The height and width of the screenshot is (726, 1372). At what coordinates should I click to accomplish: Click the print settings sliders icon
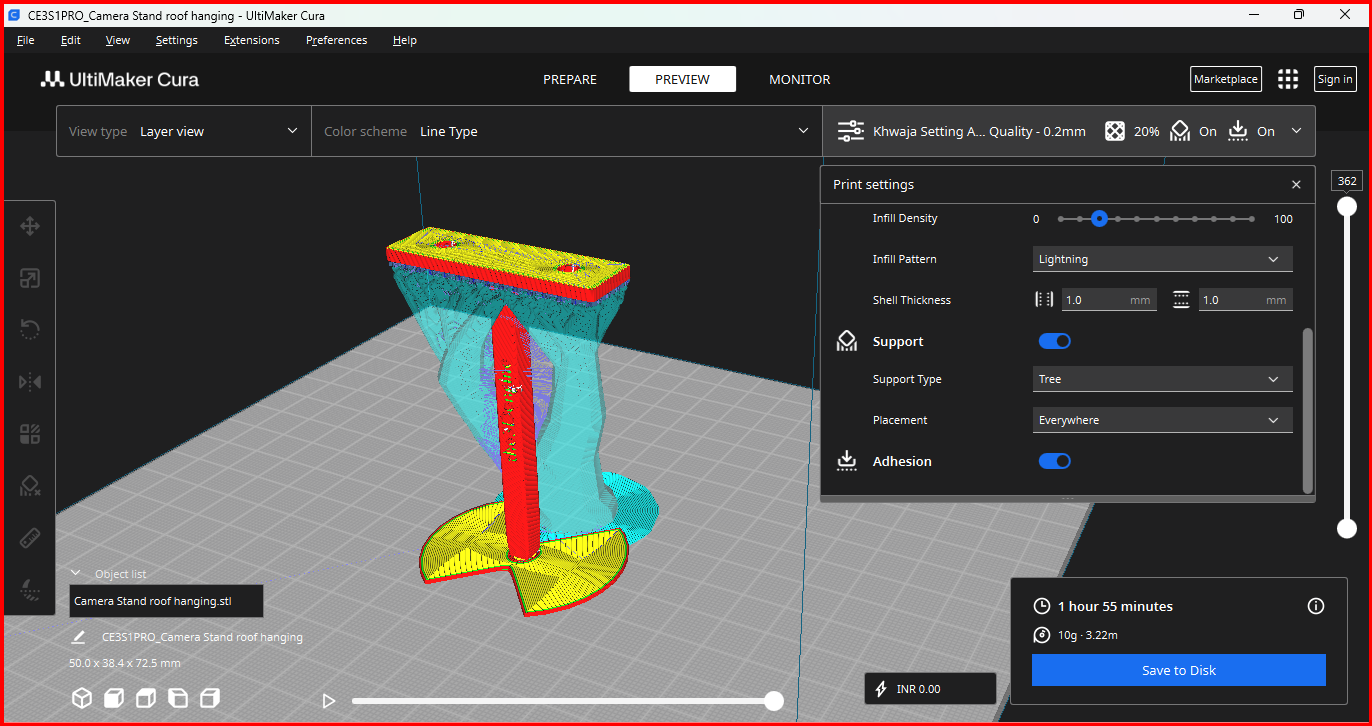click(x=851, y=131)
